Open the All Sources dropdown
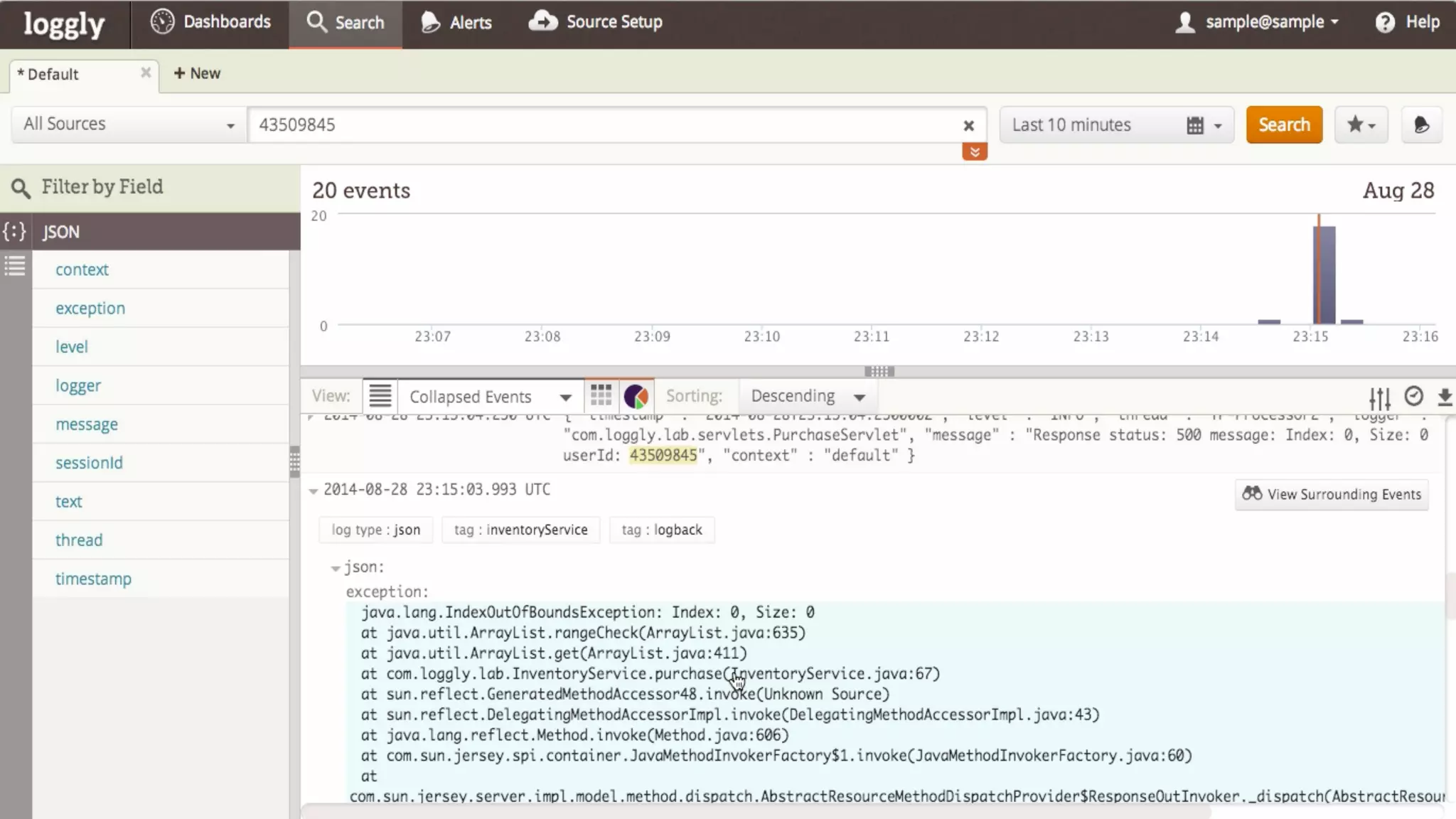1456x819 pixels. tap(129, 124)
